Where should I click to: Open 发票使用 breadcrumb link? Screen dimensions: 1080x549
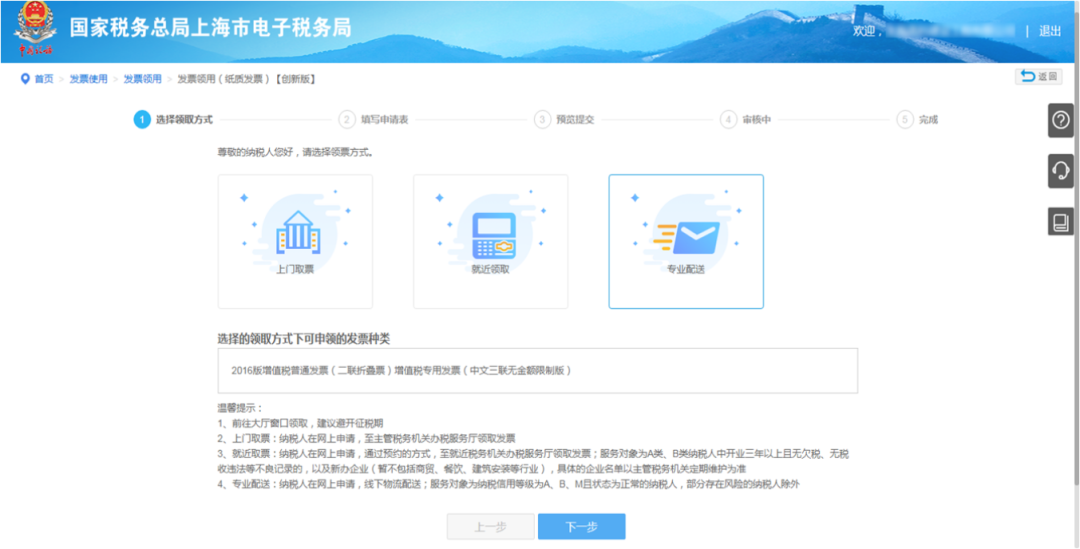point(88,79)
